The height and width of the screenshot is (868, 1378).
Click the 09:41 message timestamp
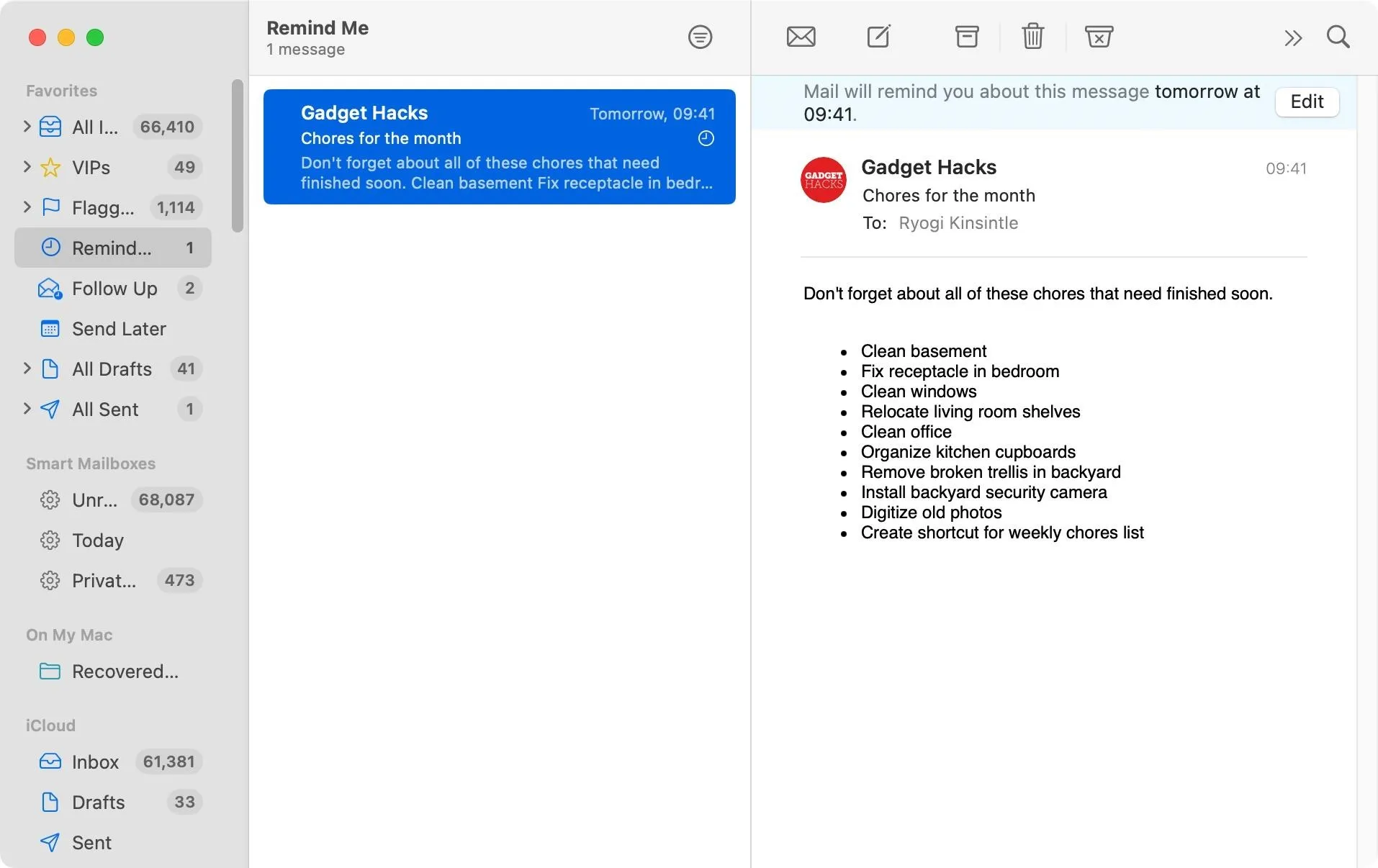coord(1286,168)
